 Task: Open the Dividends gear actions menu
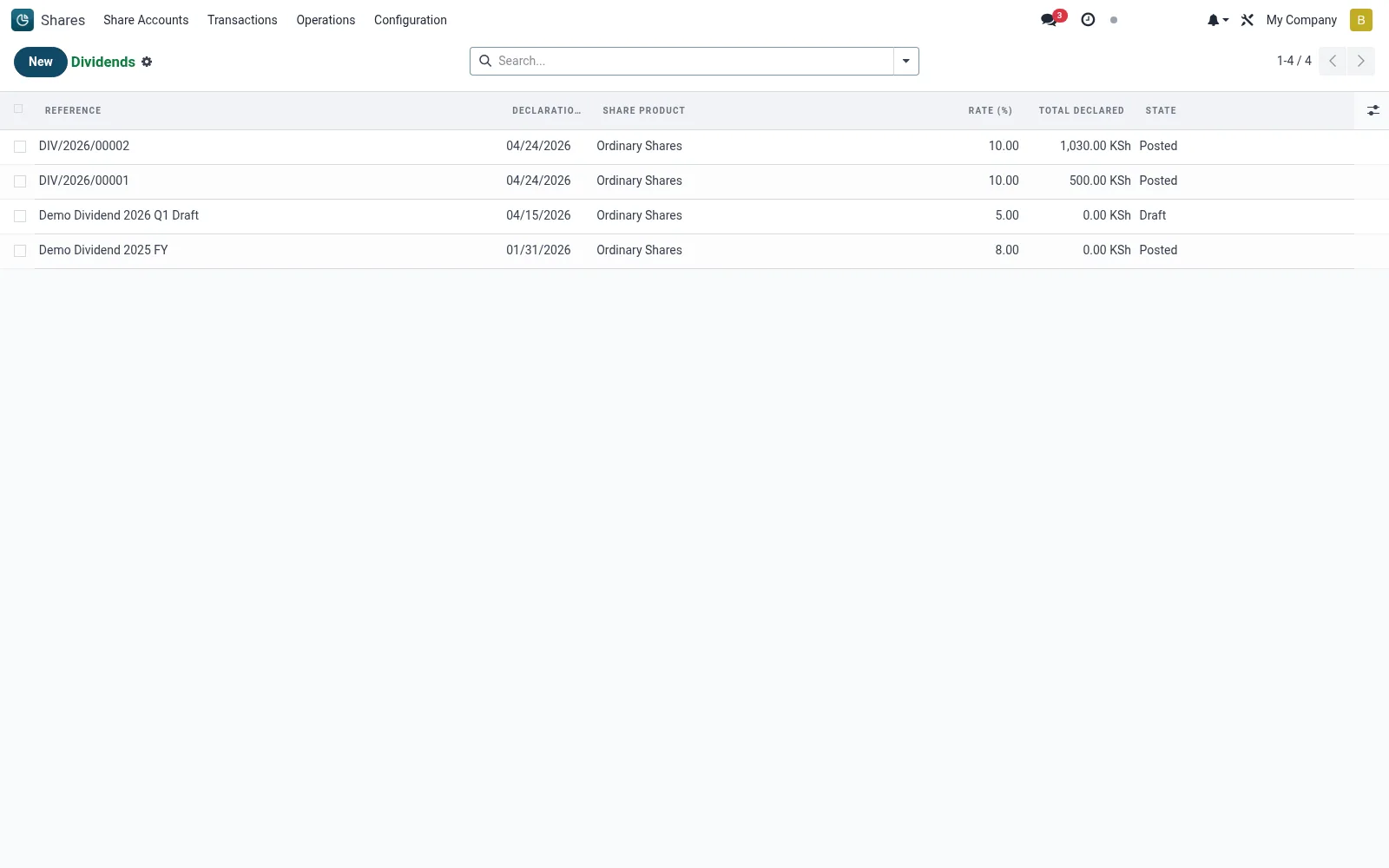pos(147,62)
